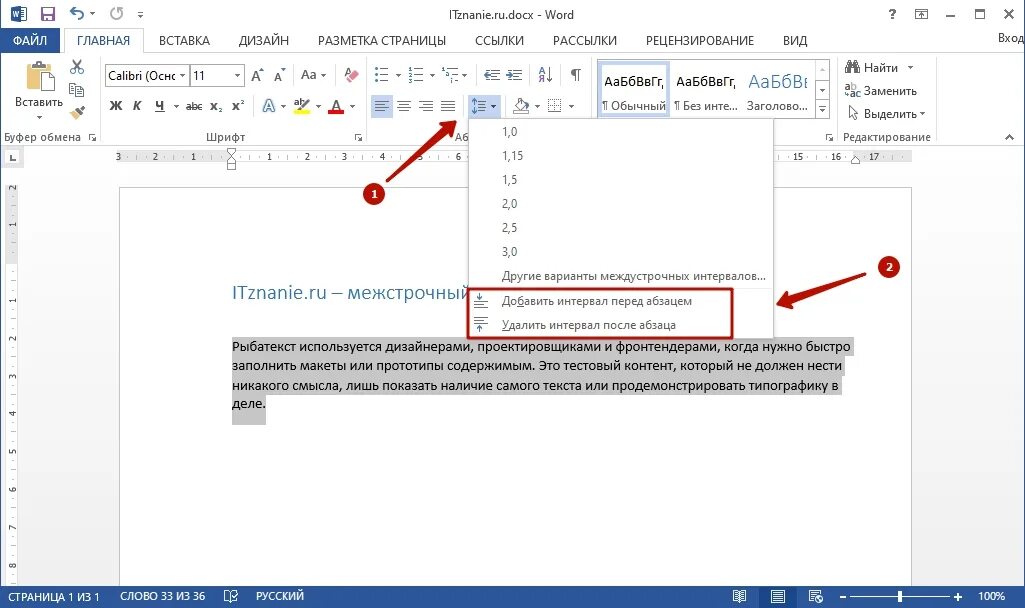Center align the text
Viewport: 1025px width, 608px height.
tap(404, 106)
